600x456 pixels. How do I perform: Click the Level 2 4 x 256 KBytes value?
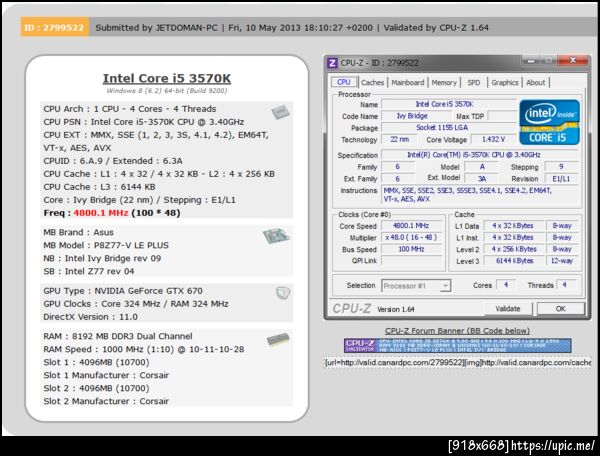click(x=514, y=249)
